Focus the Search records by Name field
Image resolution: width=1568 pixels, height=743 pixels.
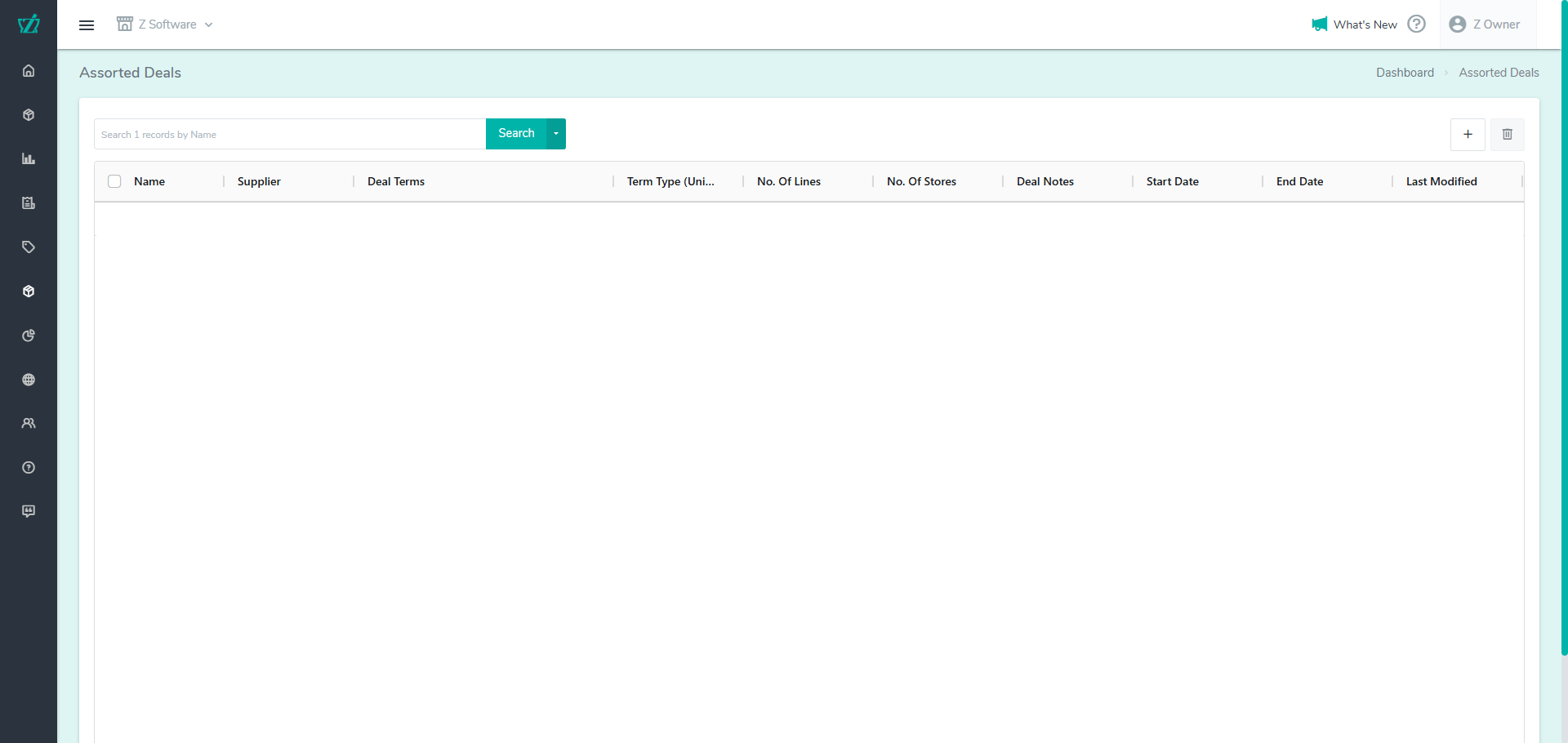tap(290, 135)
